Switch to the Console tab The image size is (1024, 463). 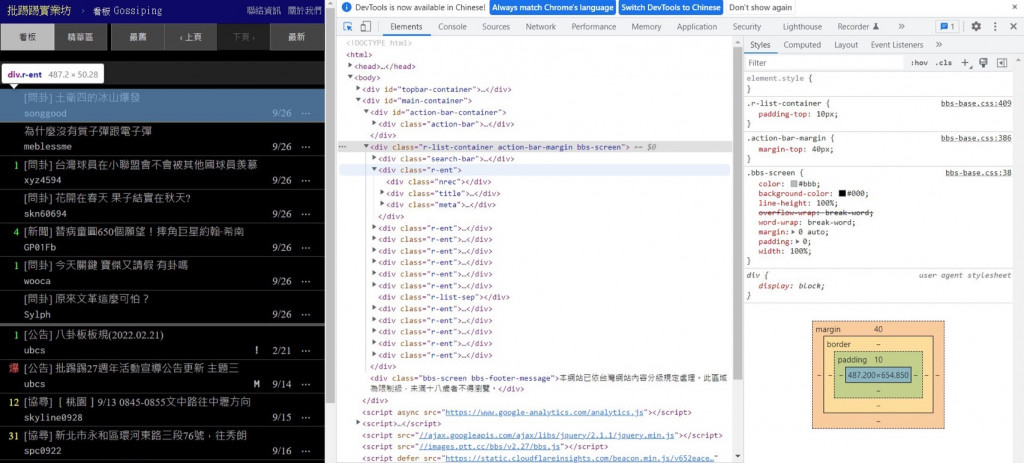(x=453, y=27)
